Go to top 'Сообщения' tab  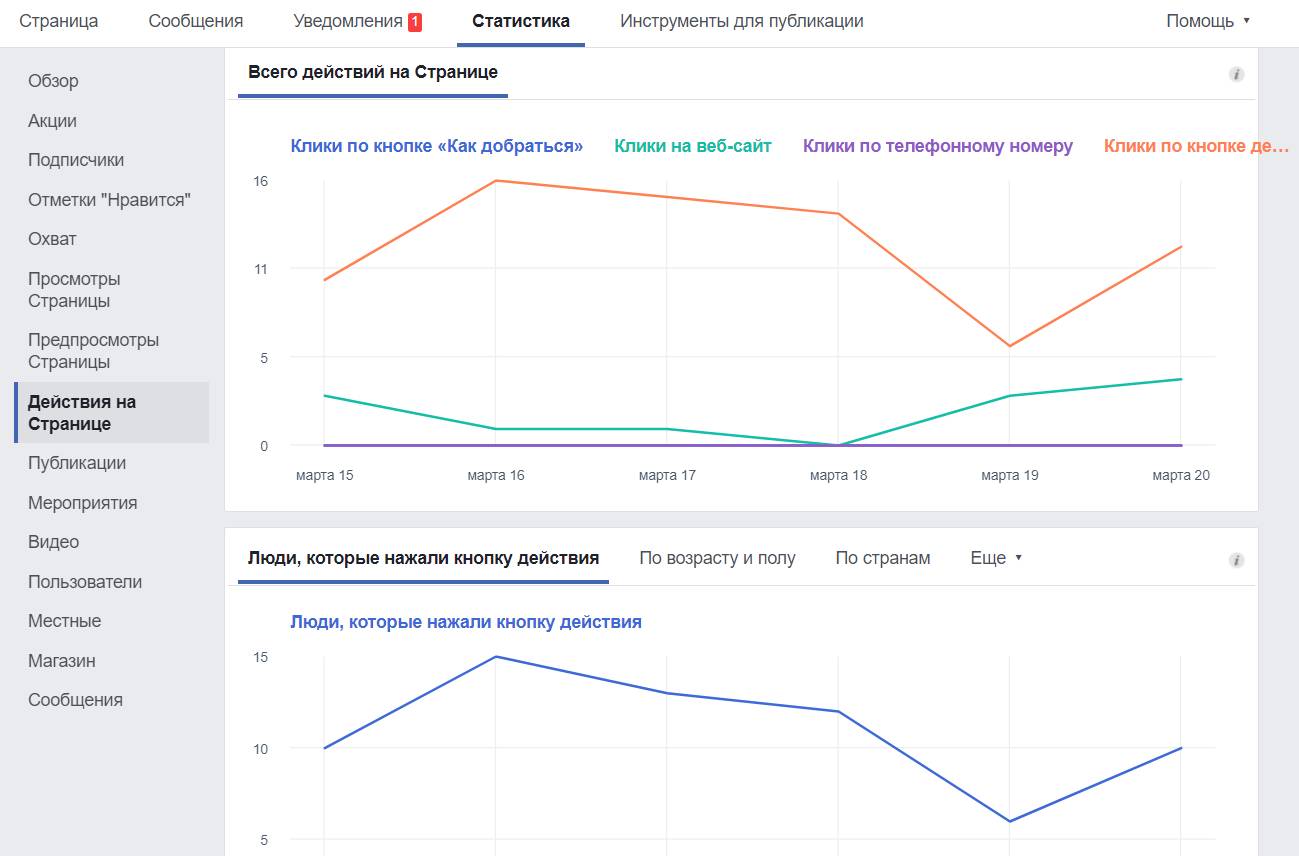pyautogui.click(x=195, y=21)
